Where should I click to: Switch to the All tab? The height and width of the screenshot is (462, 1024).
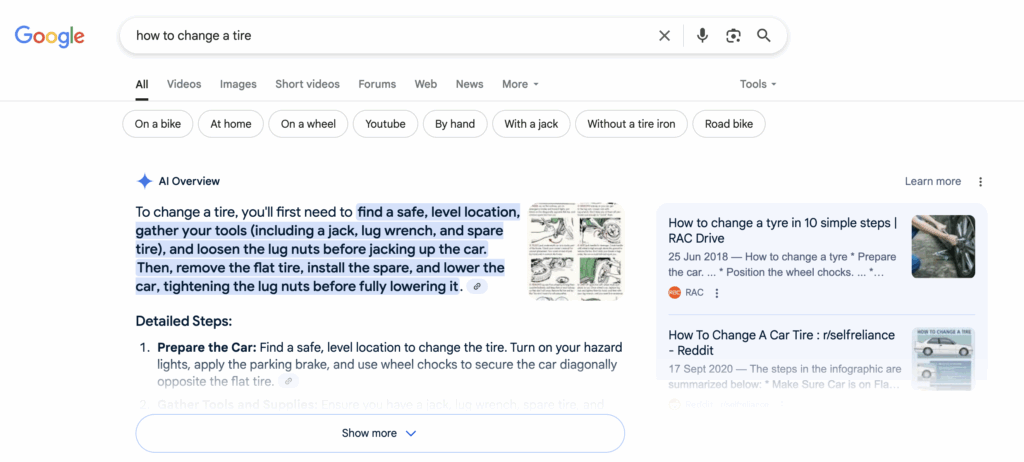pos(142,84)
